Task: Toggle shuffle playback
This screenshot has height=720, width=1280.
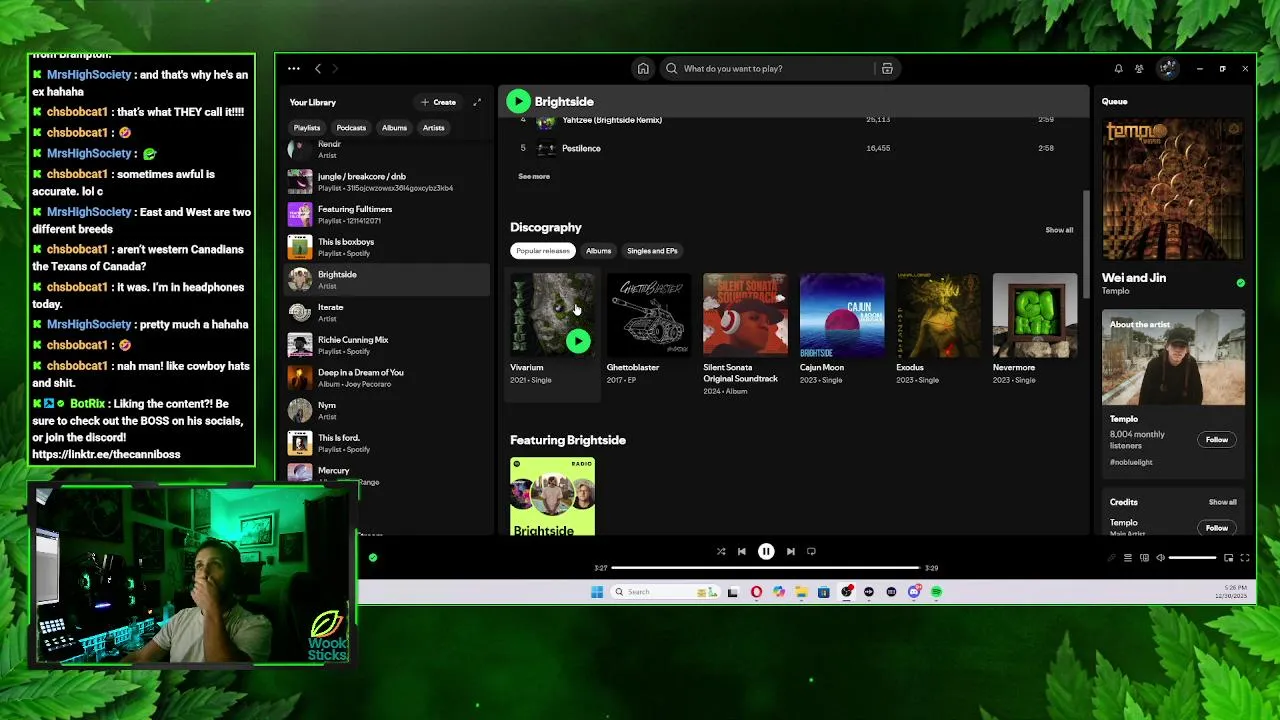Action: (x=721, y=551)
